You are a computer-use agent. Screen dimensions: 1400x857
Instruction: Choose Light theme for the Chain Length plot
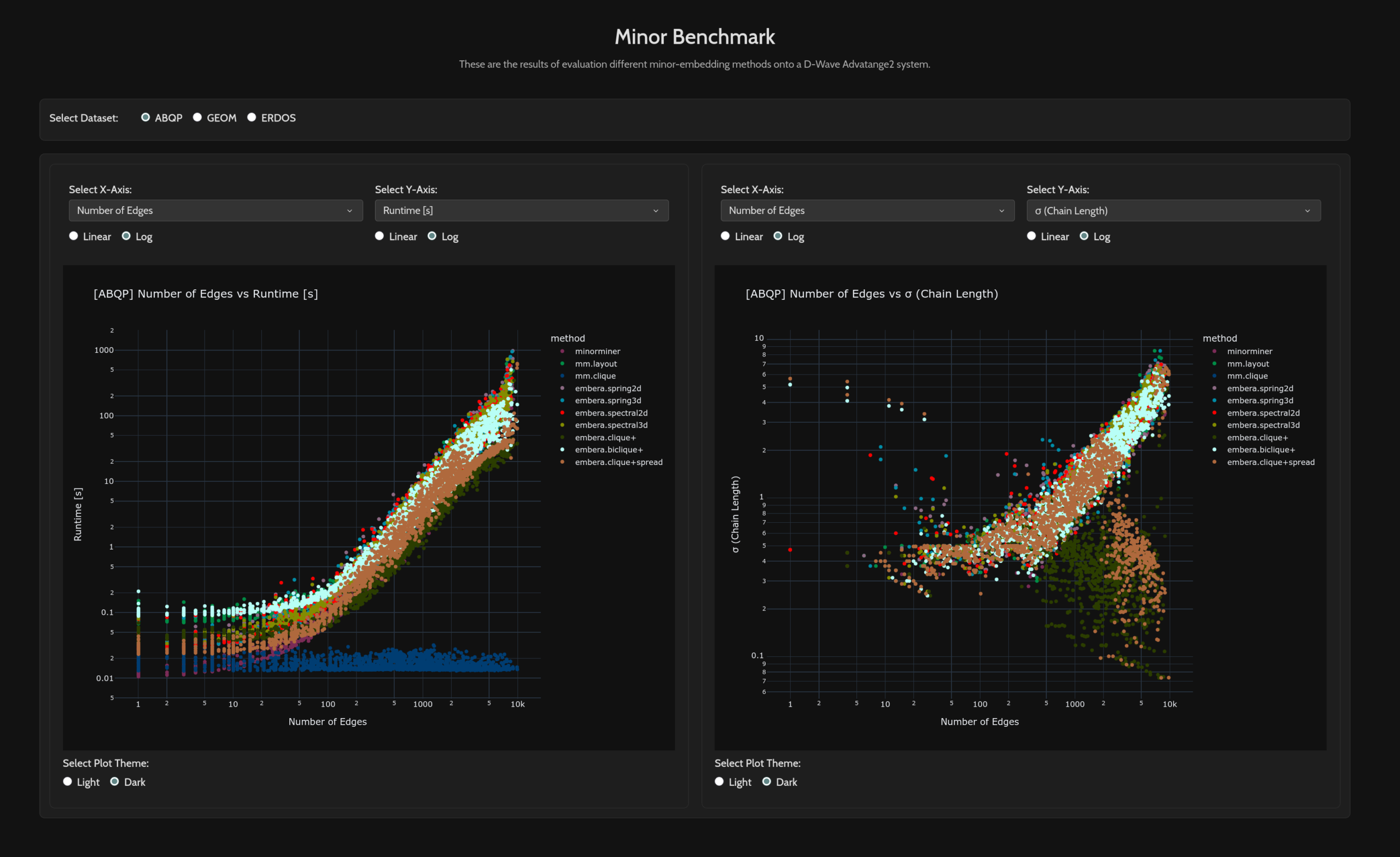pyautogui.click(x=719, y=782)
